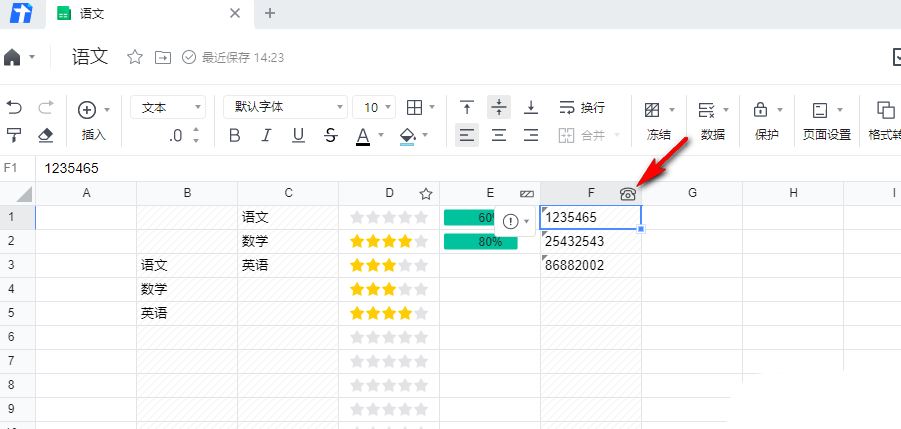901x429 pixels.
Task: Apply the font color A
Action: [x=363, y=136]
